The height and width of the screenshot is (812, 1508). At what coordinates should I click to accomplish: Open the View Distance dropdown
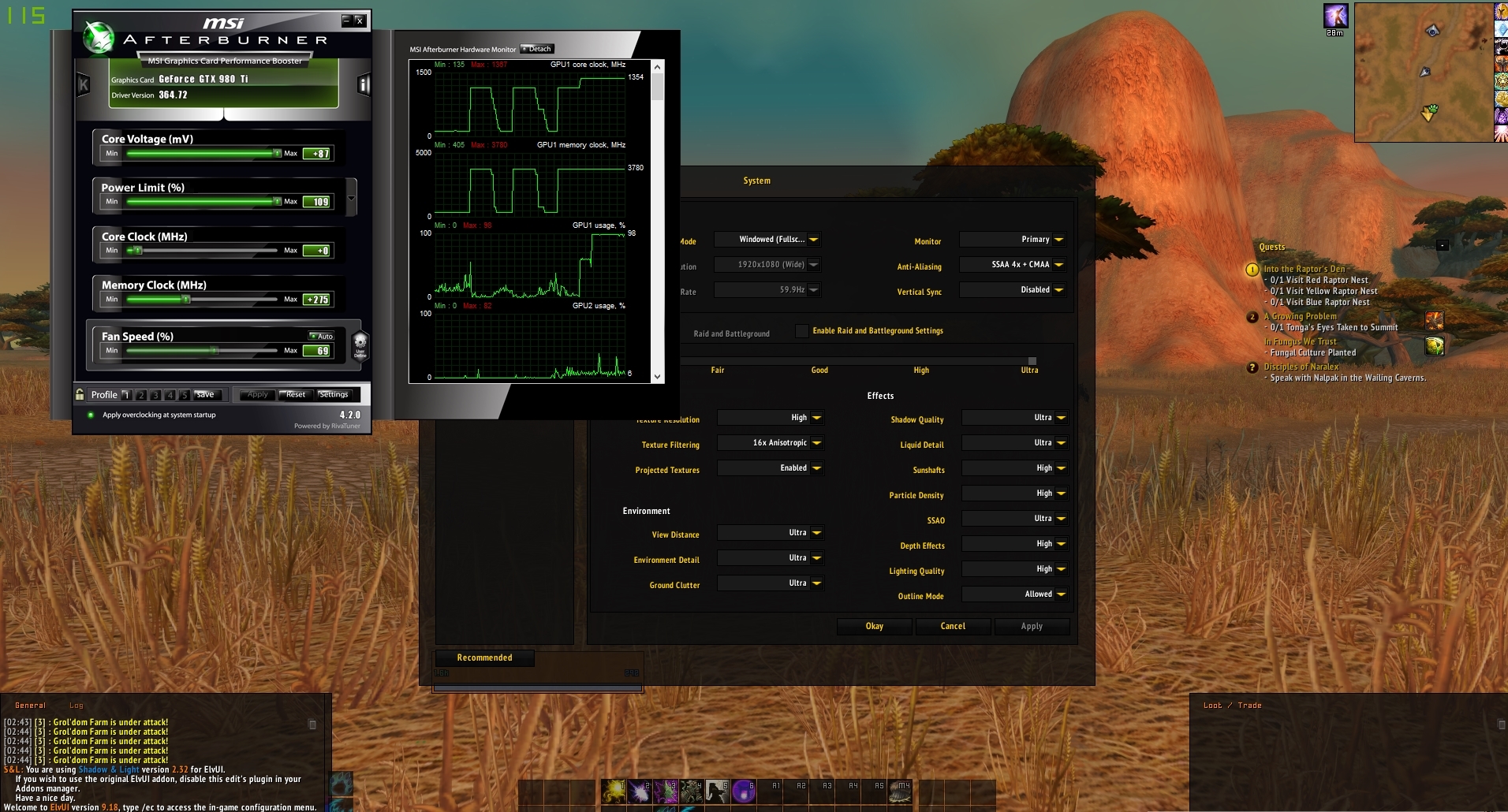(771, 533)
